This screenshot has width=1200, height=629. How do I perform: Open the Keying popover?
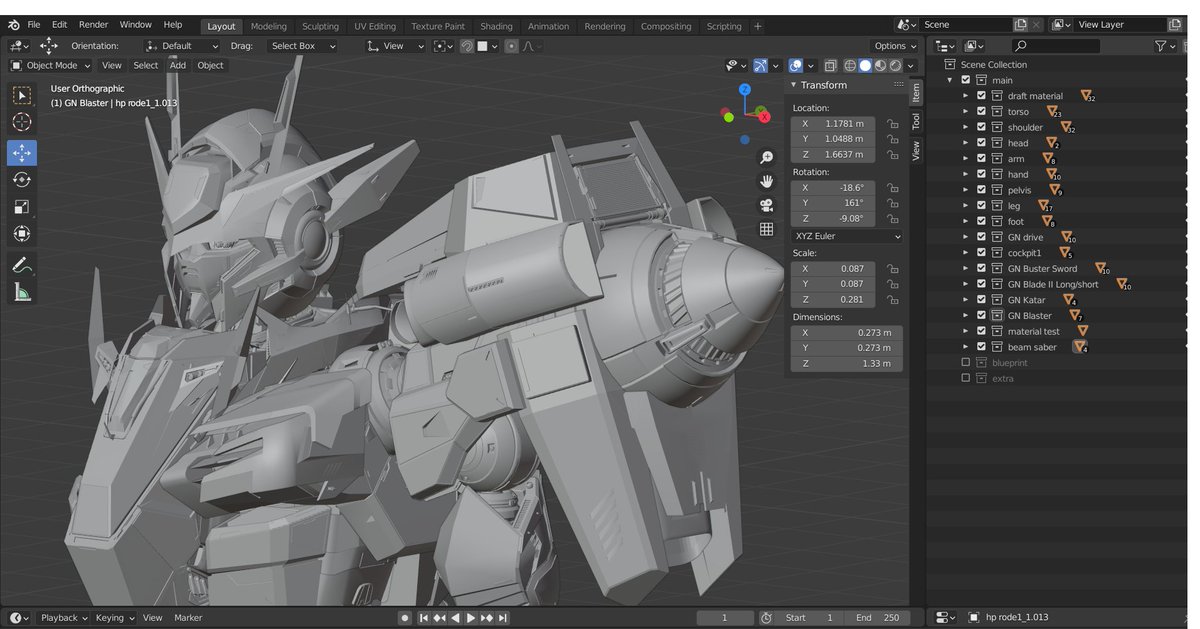click(113, 618)
